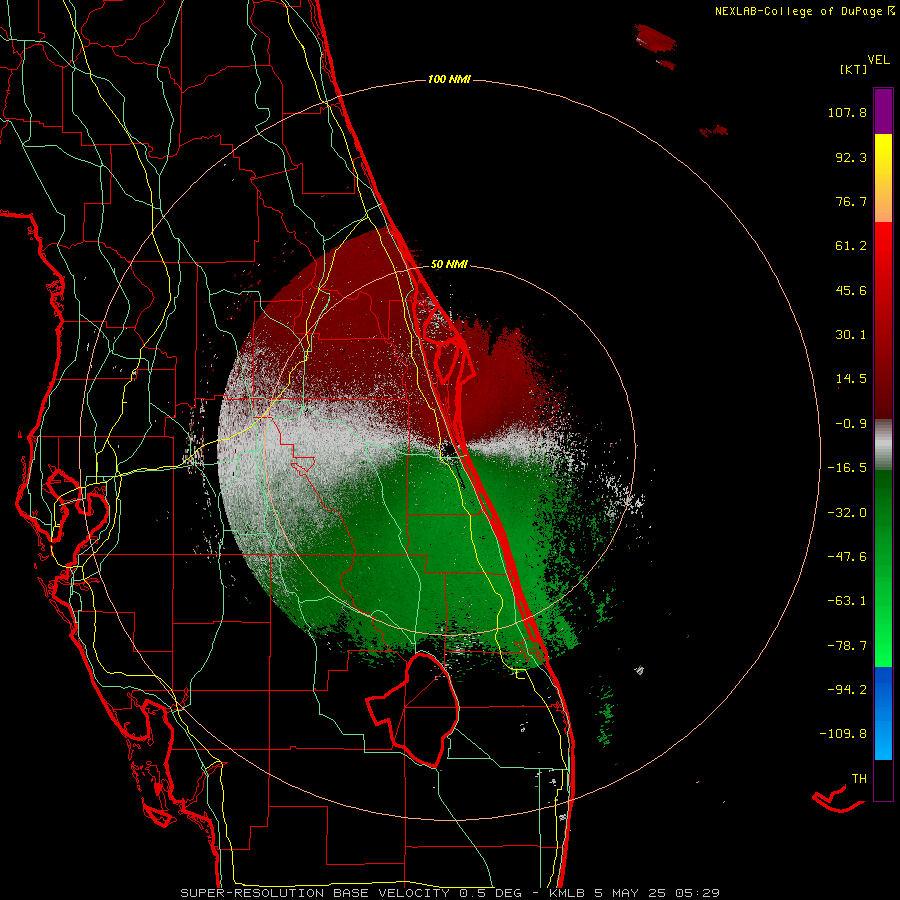The height and width of the screenshot is (900, 900).
Task: Click the -32.0 value on velocity scale
Action: [x=847, y=513]
